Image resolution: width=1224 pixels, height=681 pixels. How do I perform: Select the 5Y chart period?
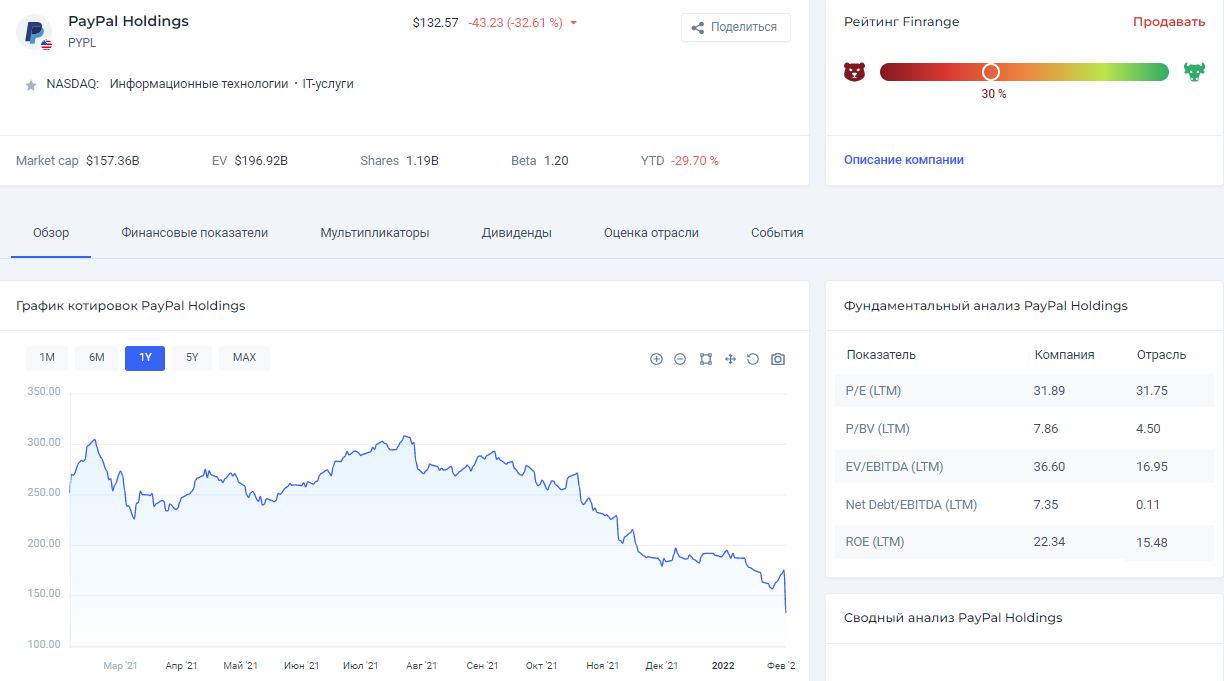(192, 358)
